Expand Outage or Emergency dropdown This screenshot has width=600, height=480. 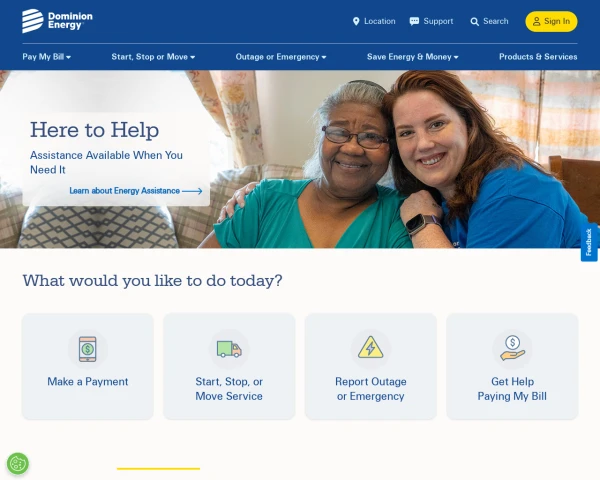[281, 57]
